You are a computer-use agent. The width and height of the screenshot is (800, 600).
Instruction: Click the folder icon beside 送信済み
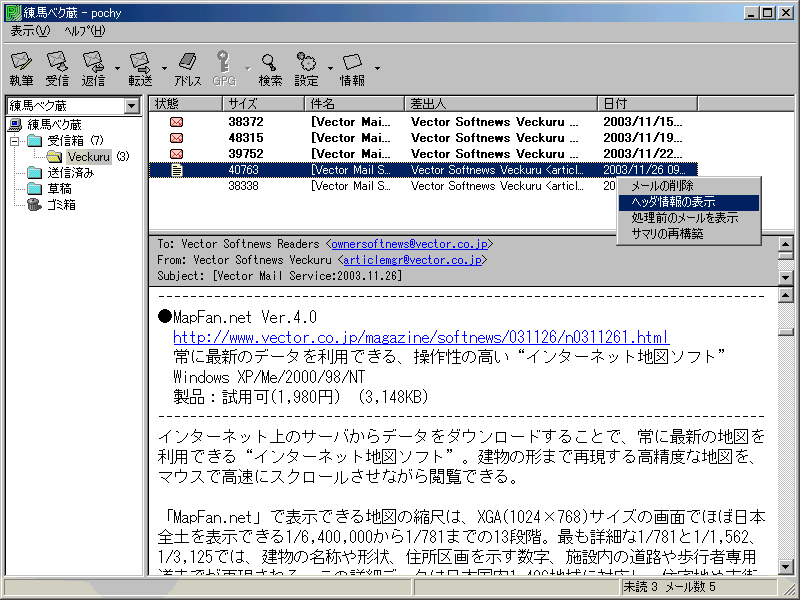(35, 172)
